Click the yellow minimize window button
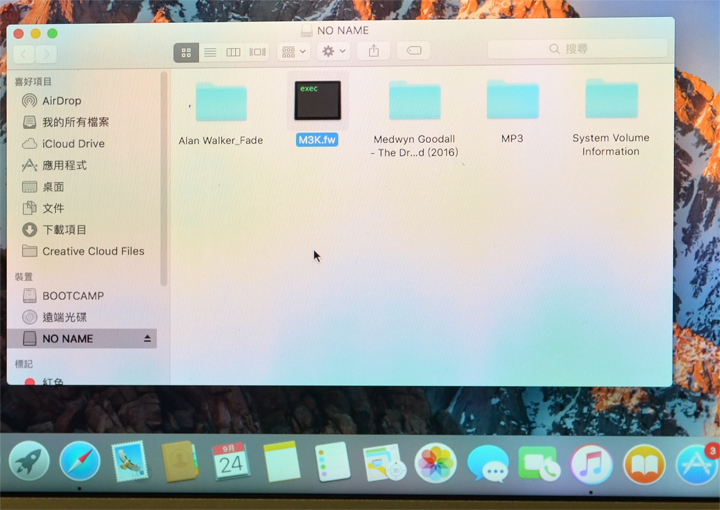Image resolution: width=720 pixels, height=510 pixels. click(x=35, y=34)
